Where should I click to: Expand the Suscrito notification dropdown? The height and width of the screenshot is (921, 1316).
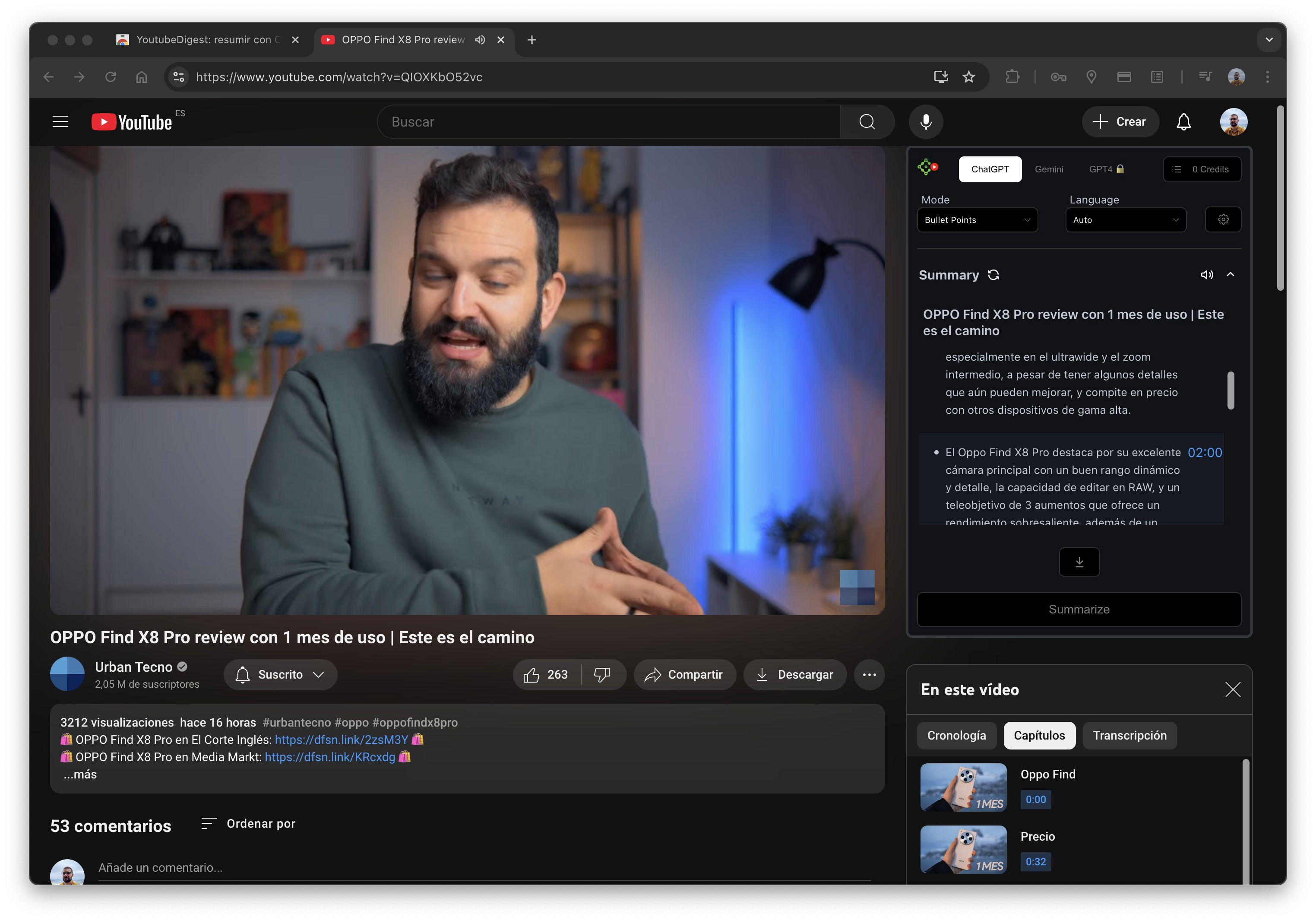pos(280,675)
